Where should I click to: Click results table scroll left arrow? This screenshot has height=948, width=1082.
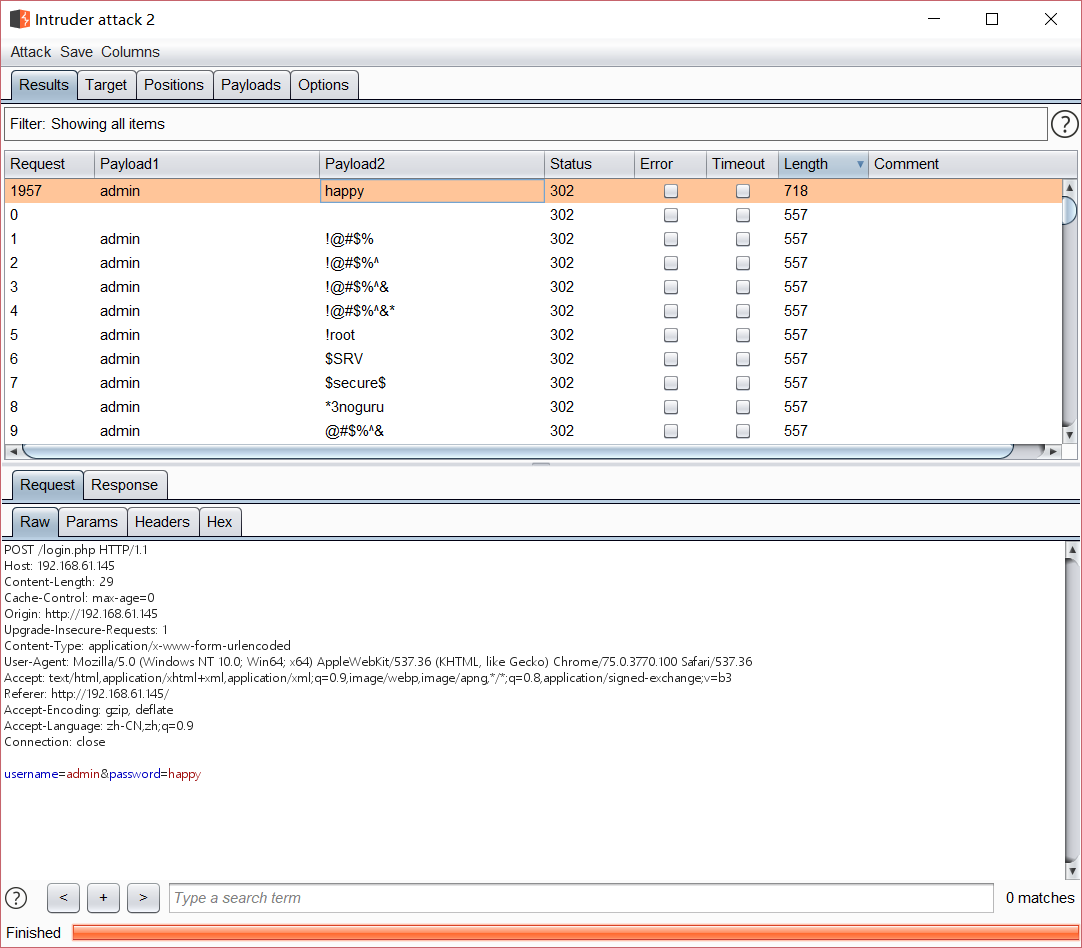13,451
